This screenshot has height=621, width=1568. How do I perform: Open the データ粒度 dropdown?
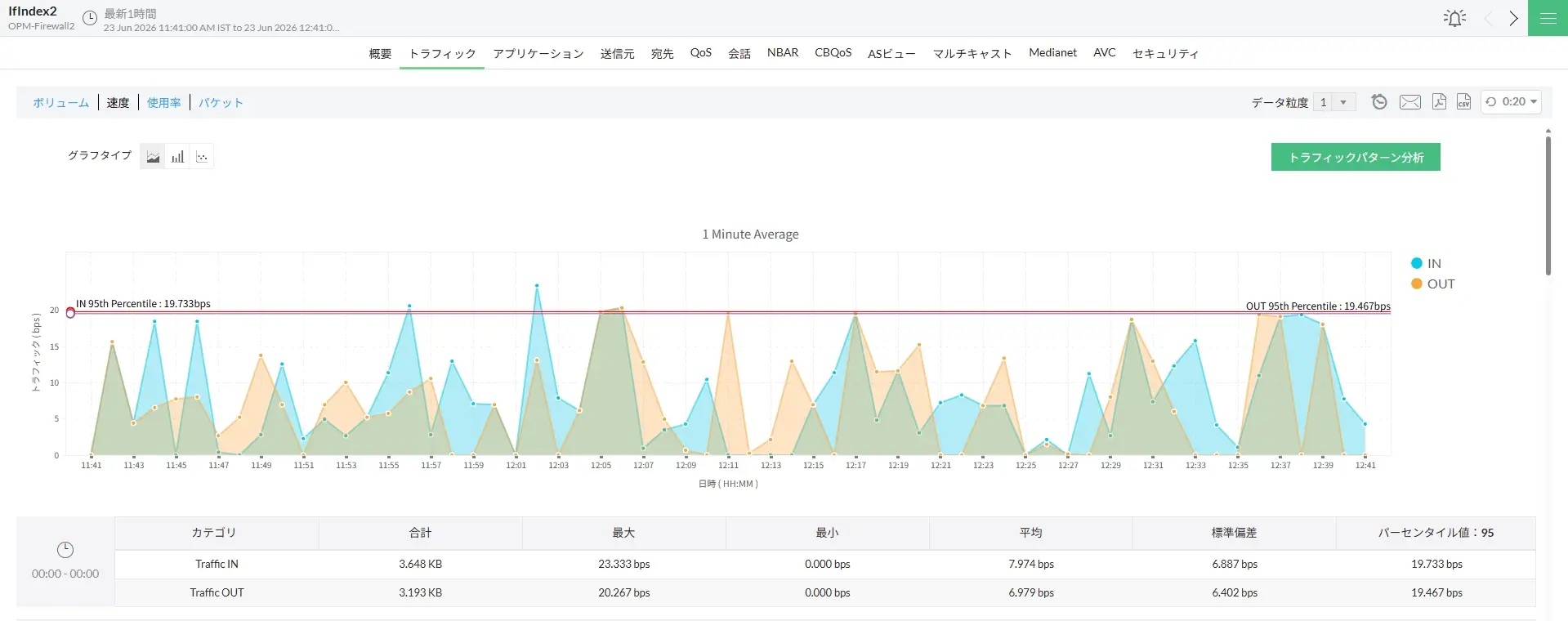1335,102
